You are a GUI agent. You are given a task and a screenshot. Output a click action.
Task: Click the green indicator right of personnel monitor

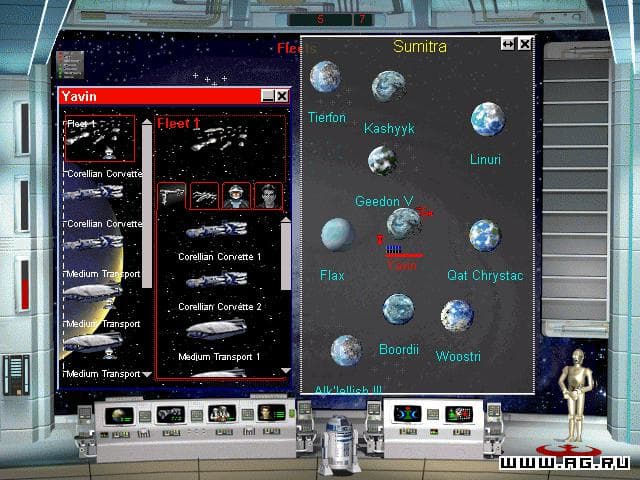[x=292, y=413]
